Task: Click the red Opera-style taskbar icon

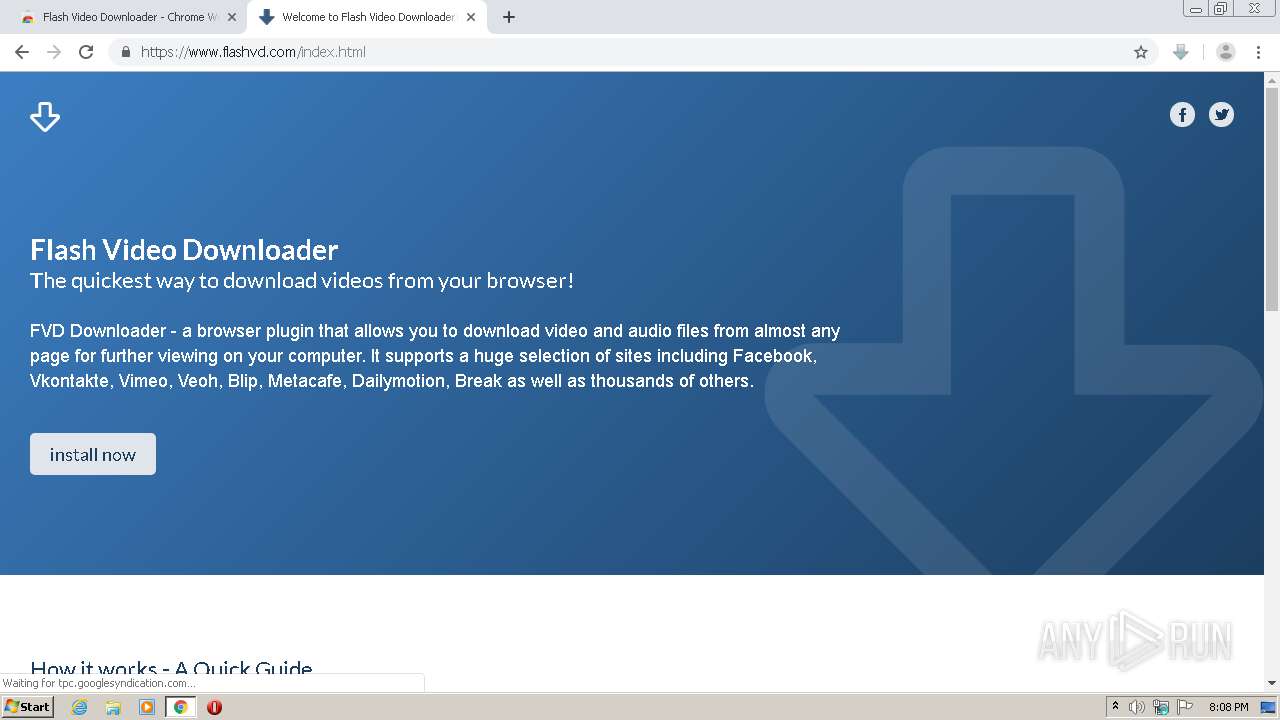Action: 214,707
